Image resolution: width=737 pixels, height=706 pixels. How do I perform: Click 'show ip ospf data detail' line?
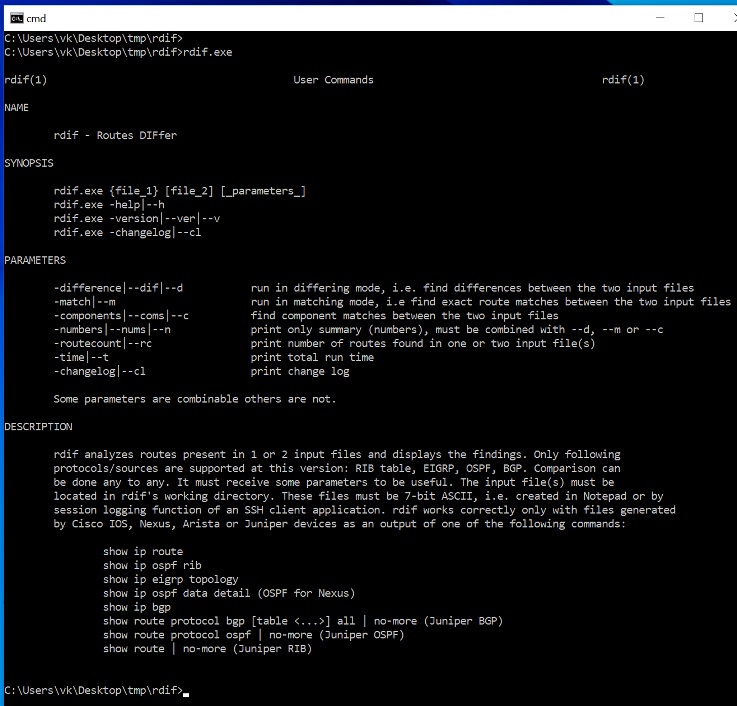[229, 593]
